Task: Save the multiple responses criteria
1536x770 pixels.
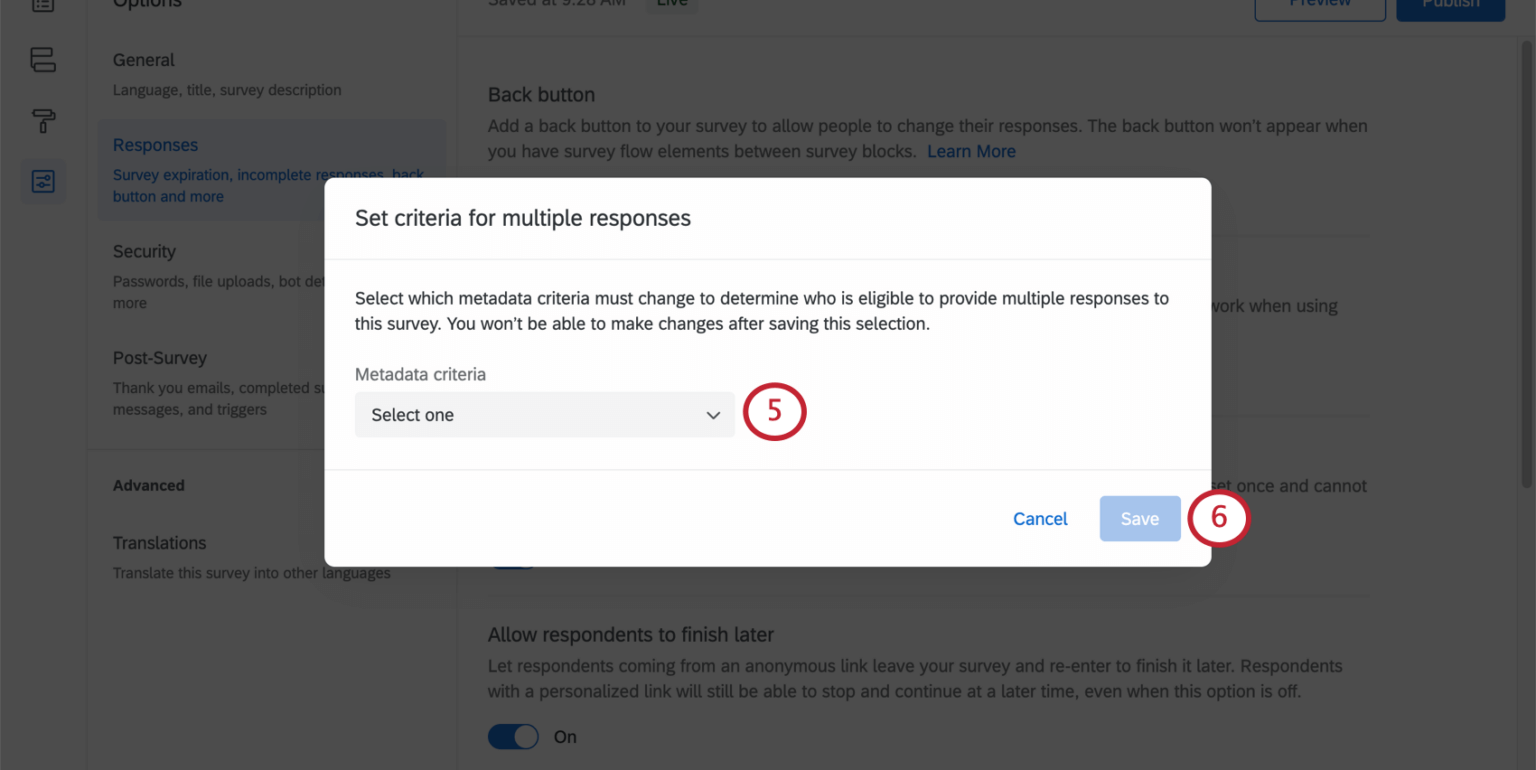Action: [x=1139, y=518]
